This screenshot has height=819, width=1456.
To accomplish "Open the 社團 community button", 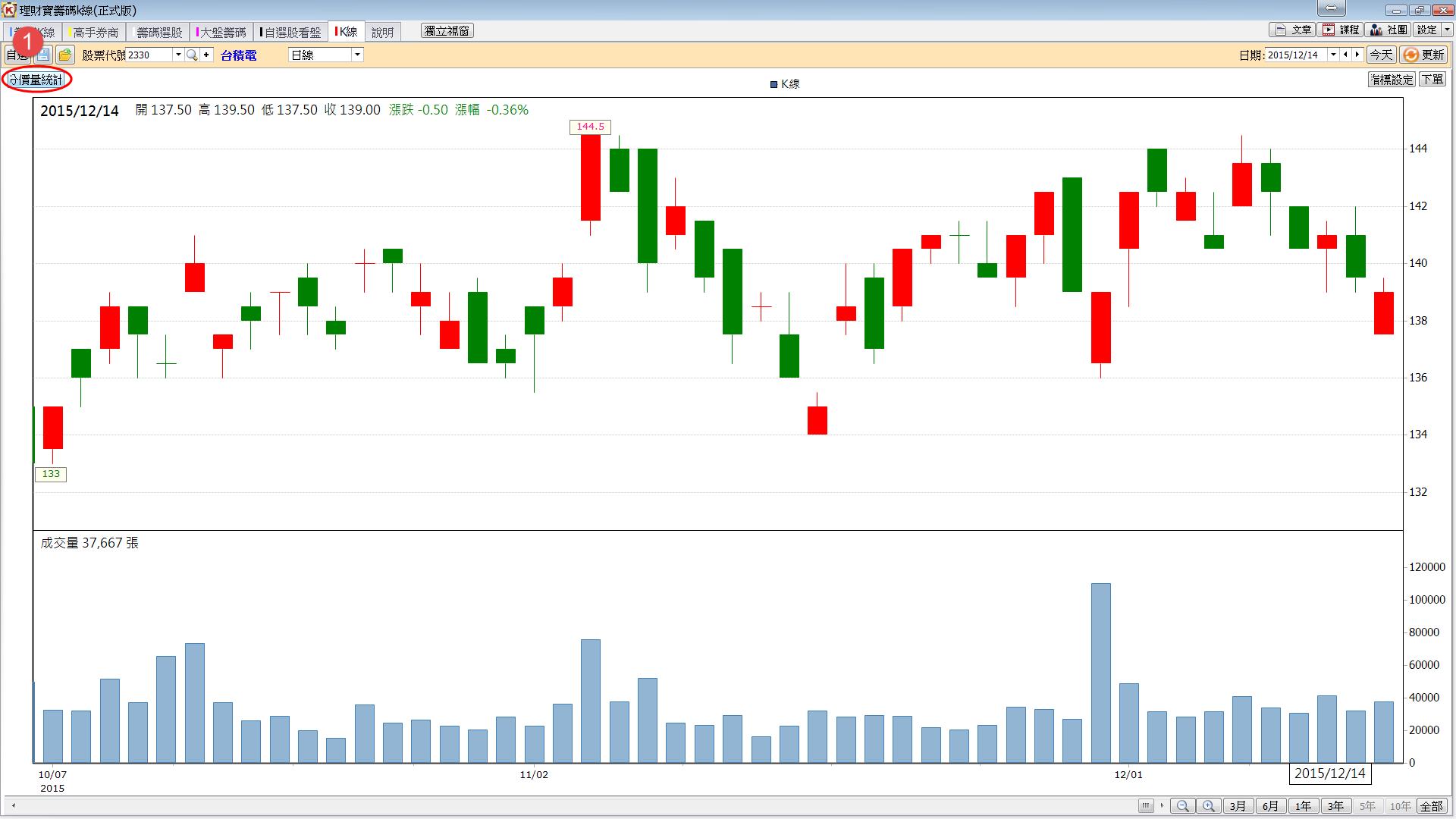I will pos(1389,30).
